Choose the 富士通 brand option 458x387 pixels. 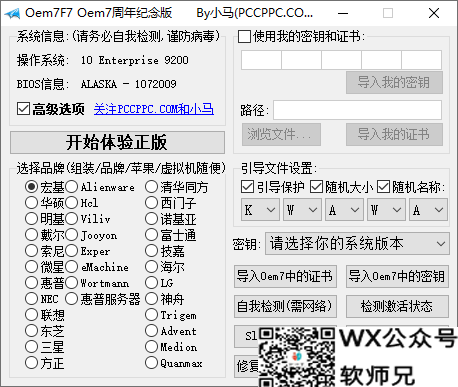(x=151, y=235)
